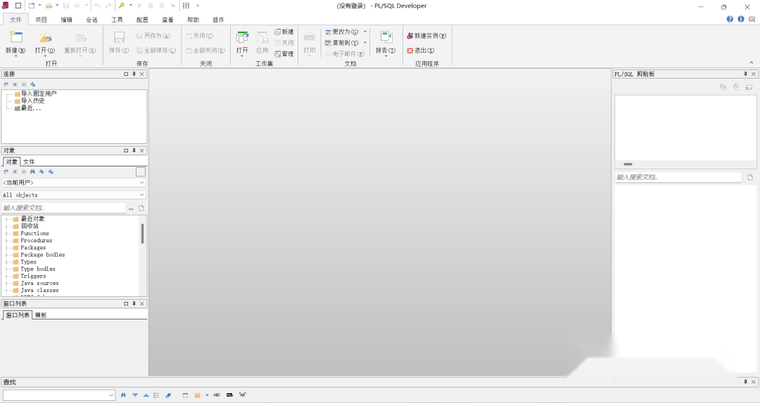This screenshot has height=403, width=760.
Task: Open the workset 打开 button in 工作集 group
Action: pyautogui.click(x=242, y=43)
